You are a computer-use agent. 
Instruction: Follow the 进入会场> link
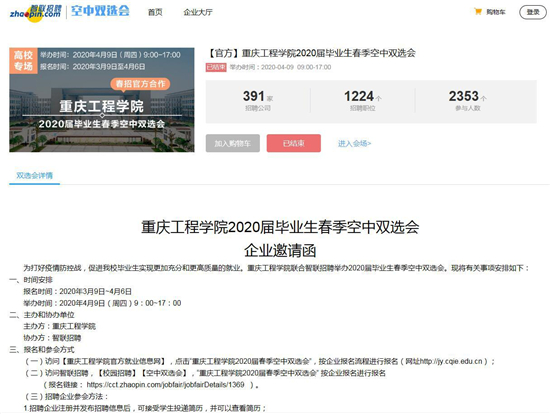(x=354, y=143)
